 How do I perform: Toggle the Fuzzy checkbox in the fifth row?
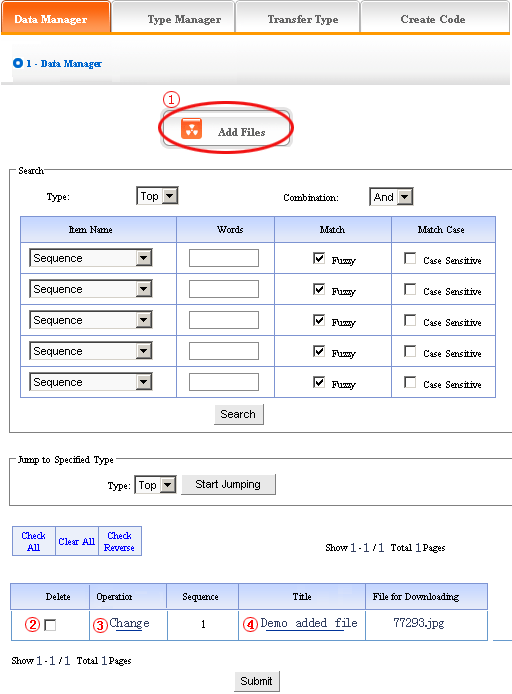pos(319,382)
